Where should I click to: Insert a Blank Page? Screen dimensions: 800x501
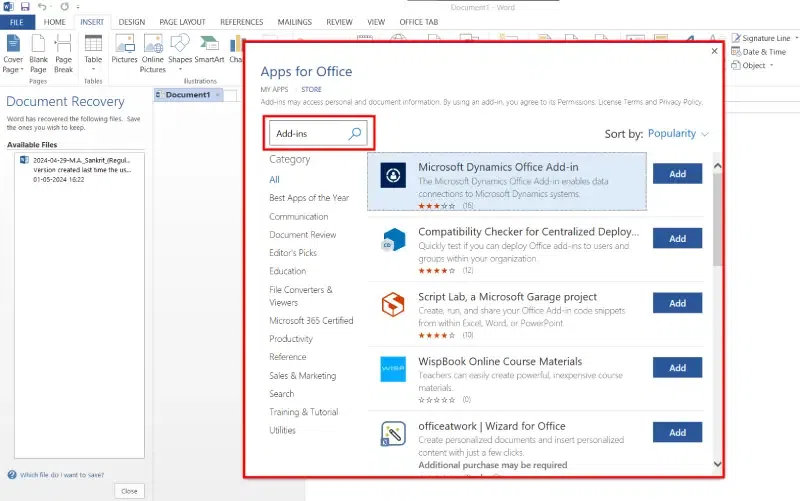point(38,54)
